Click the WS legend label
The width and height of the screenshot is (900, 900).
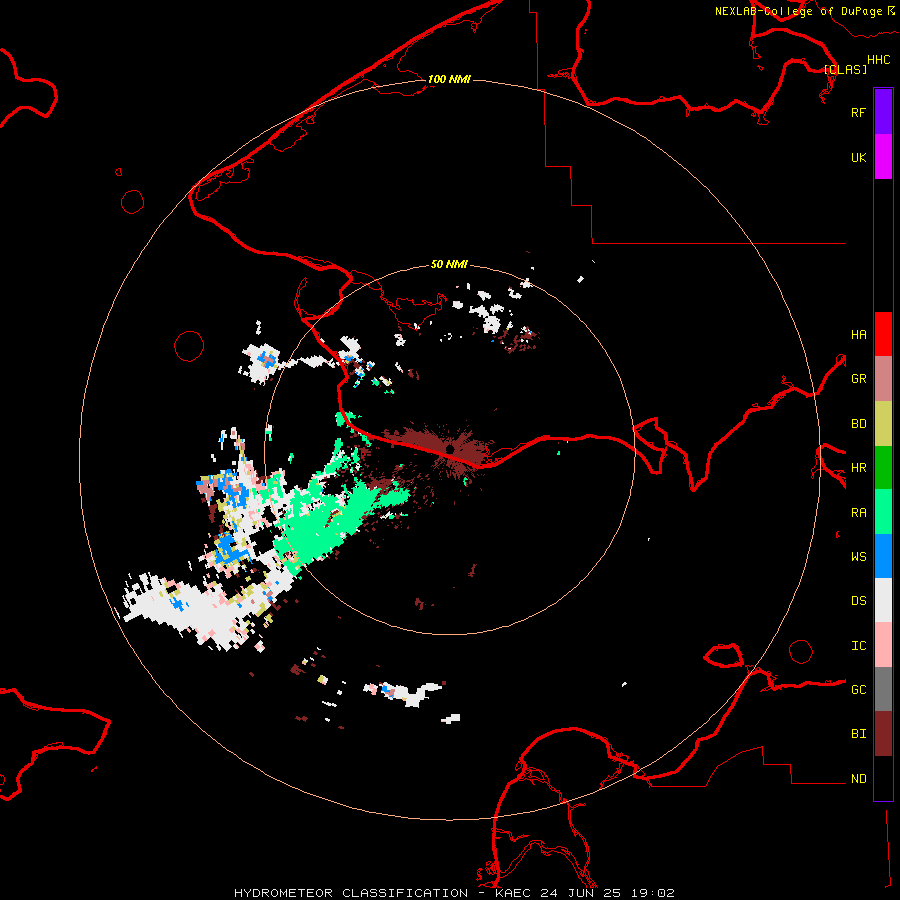coord(858,557)
